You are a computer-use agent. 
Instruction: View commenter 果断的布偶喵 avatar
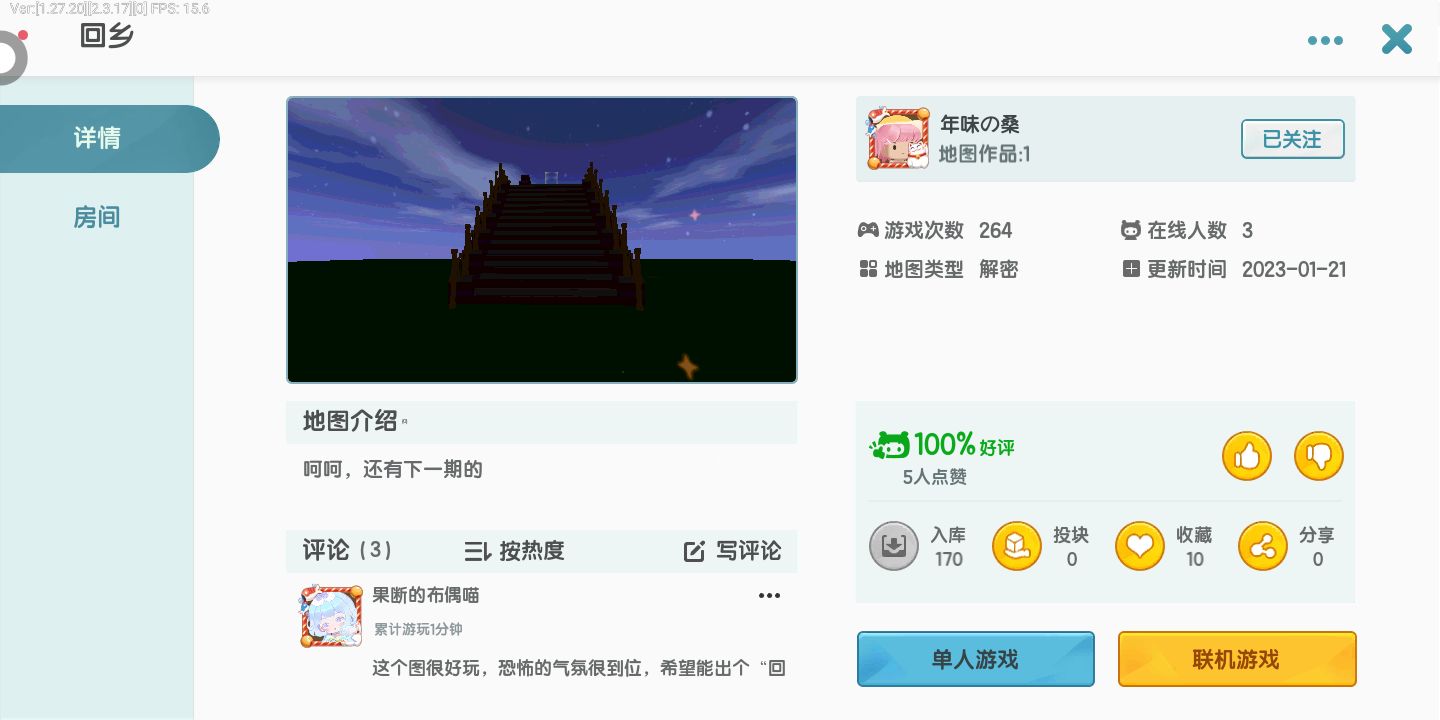(x=331, y=616)
